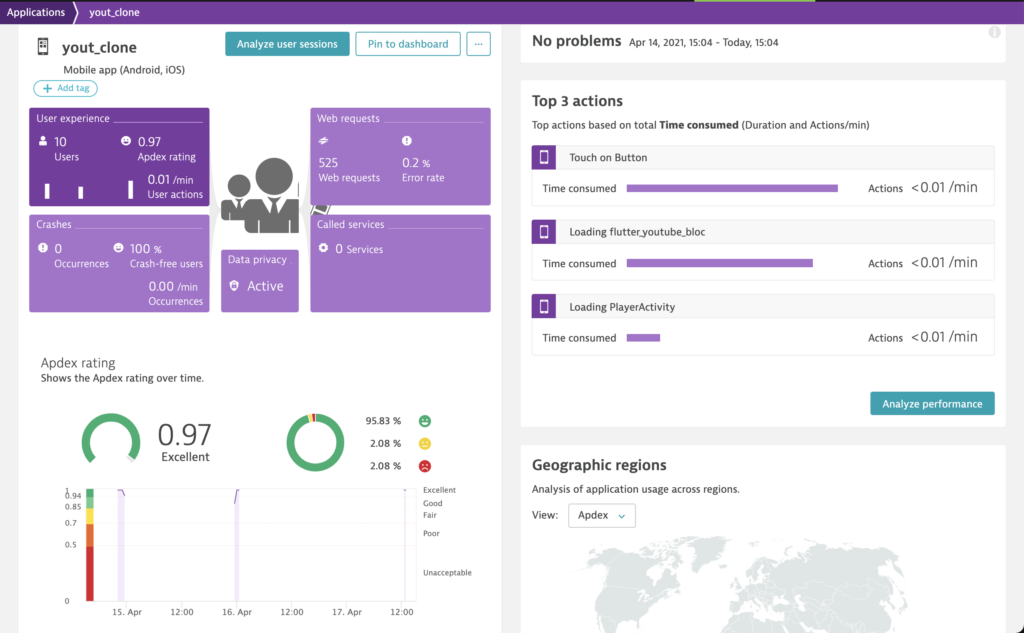This screenshot has width=1024, height=633.
Task: Select the yout_clone breadcrumb item
Action: [x=114, y=12]
